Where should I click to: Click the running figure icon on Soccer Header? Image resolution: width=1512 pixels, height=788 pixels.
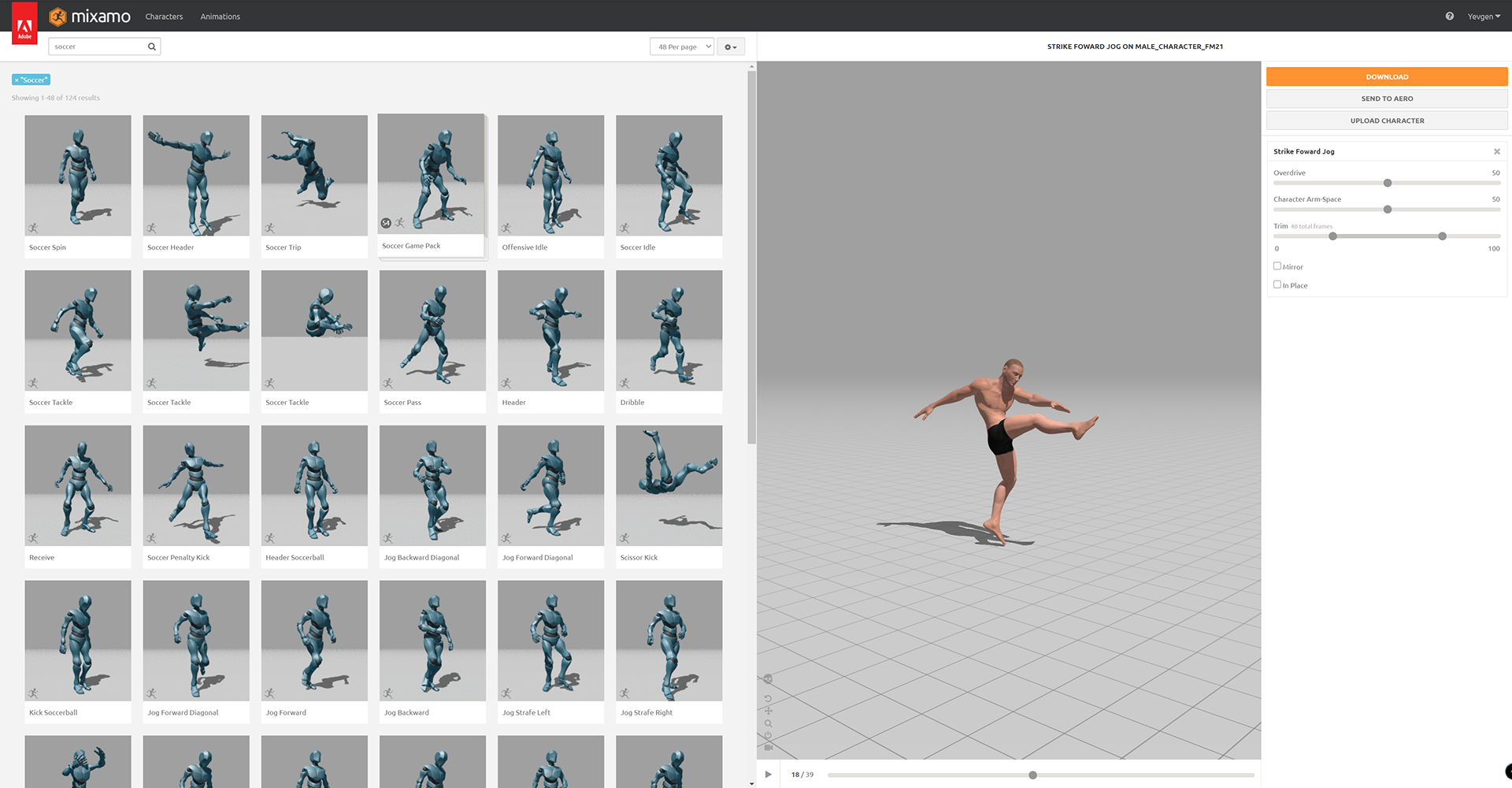[x=151, y=228]
